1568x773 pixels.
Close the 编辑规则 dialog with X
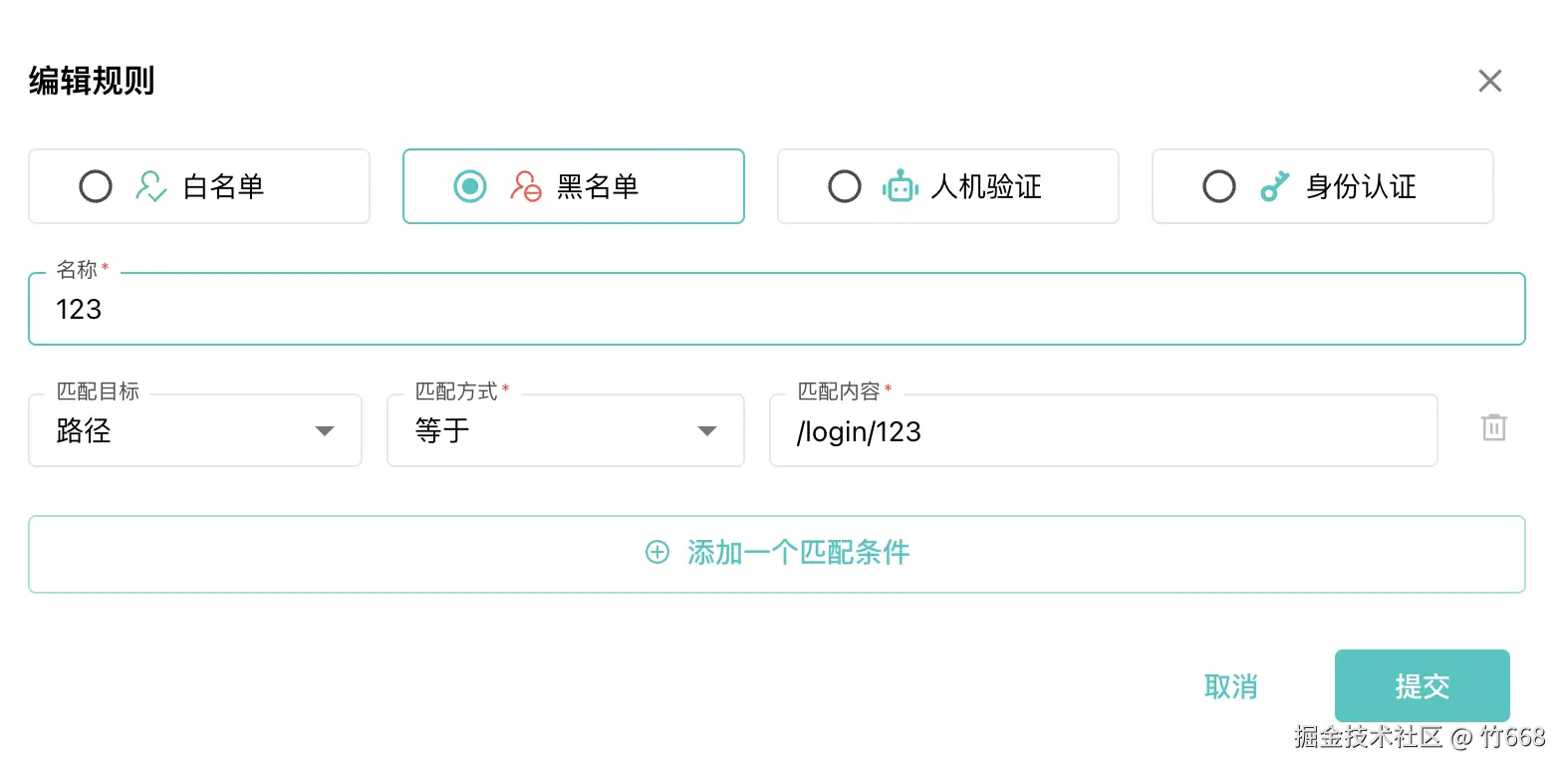(x=1489, y=81)
